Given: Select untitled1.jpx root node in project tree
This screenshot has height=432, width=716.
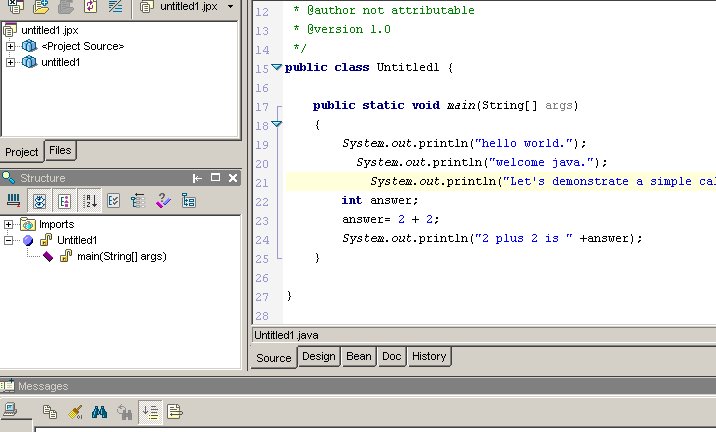Looking at the screenshot, I should (x=50, y=30).
